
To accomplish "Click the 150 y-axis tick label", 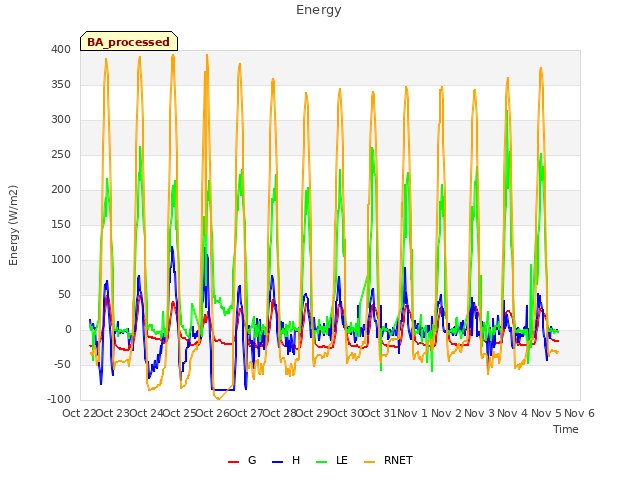I will click(61, 224).
